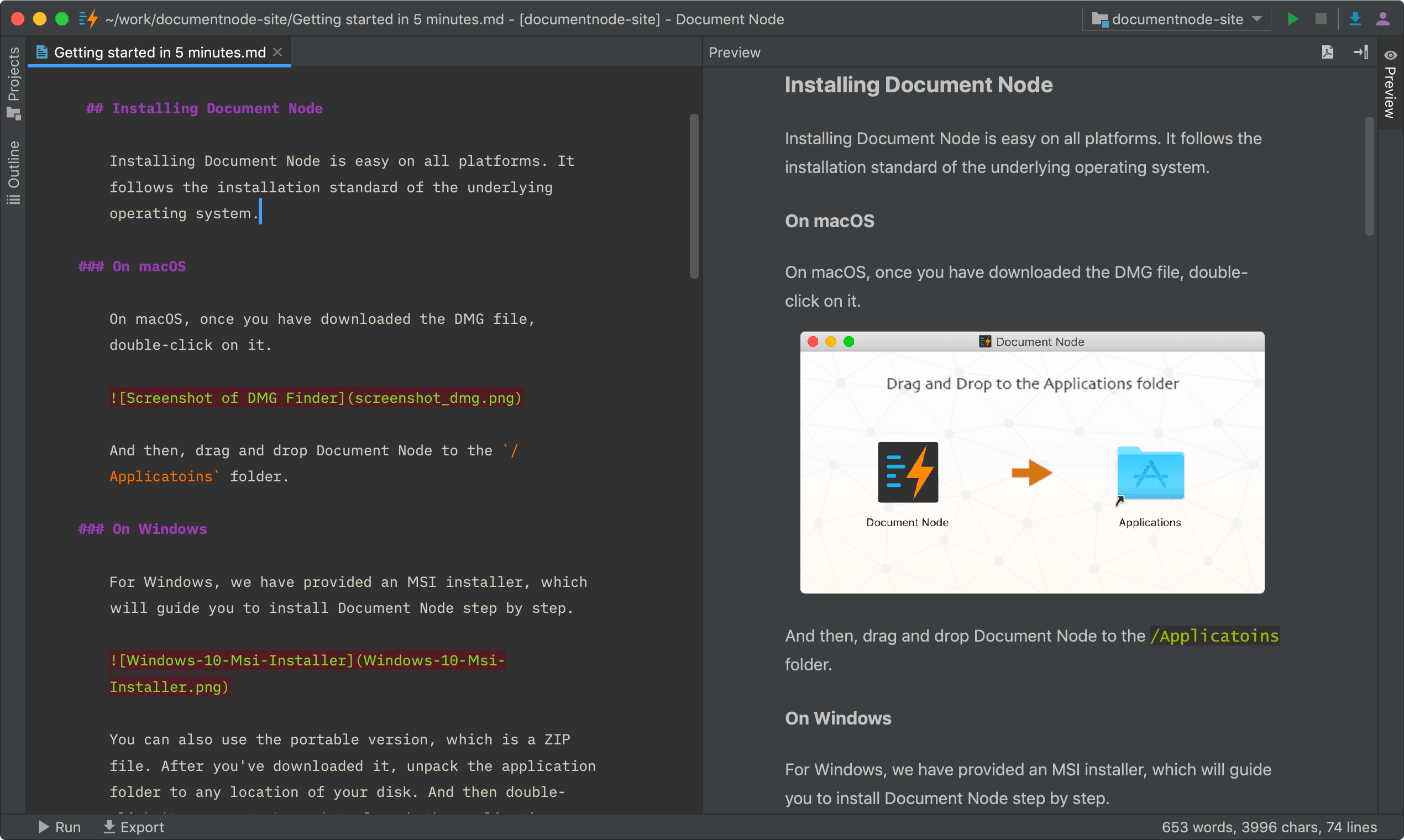
Task: Click the Document Node app logo in title bar
Action: coord(88,19)
